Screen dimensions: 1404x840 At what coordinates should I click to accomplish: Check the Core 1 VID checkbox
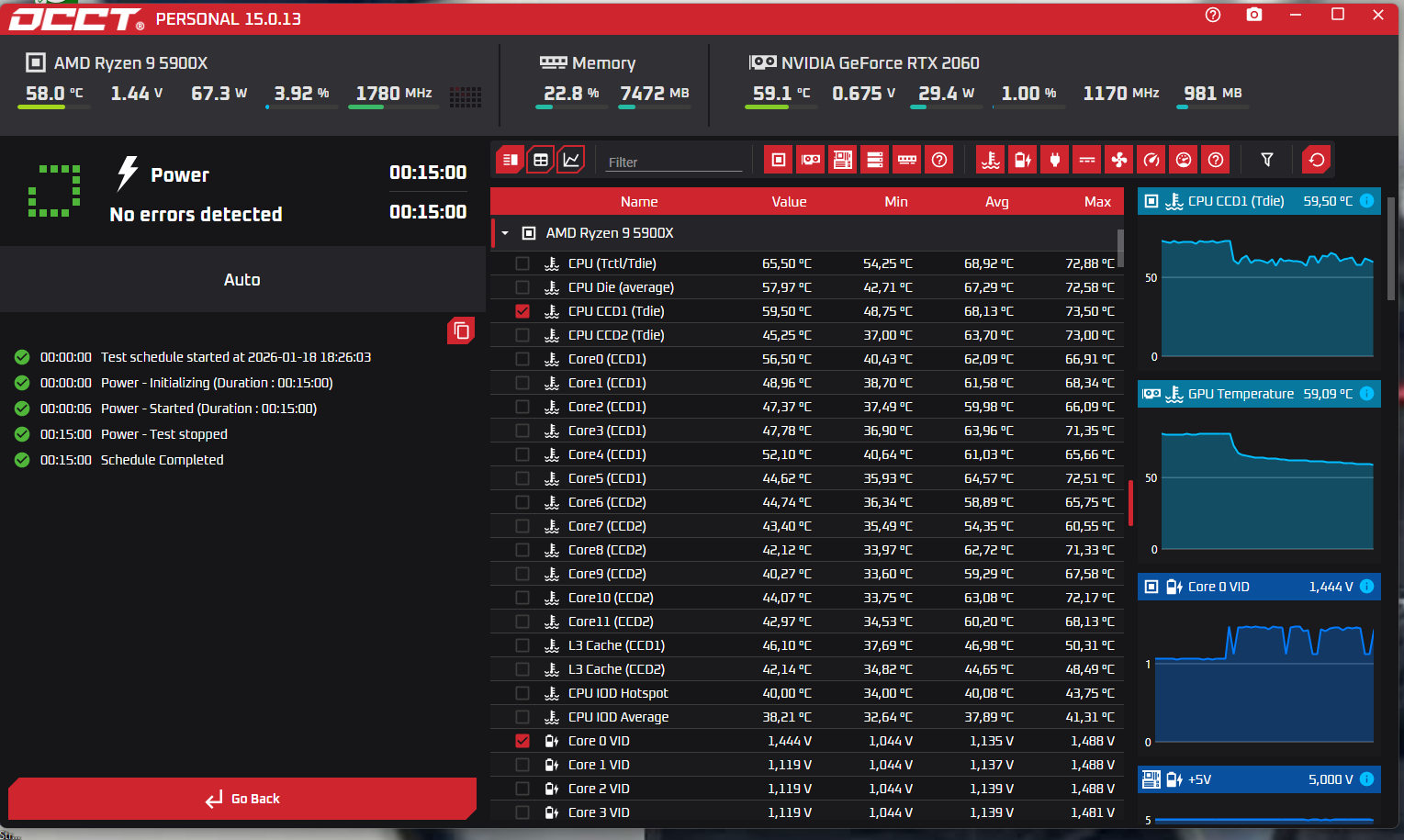[522, 765]
